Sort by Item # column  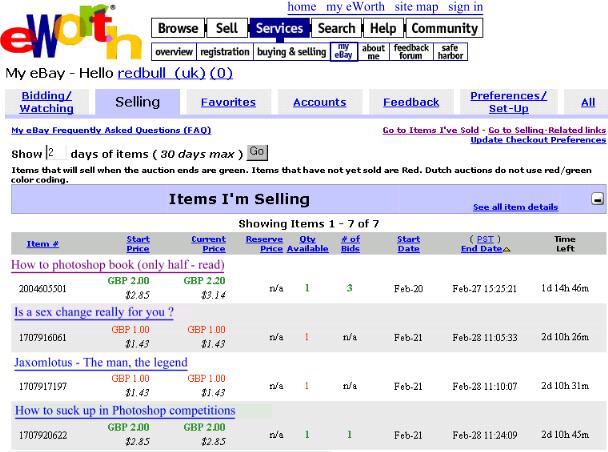point(43,244)
